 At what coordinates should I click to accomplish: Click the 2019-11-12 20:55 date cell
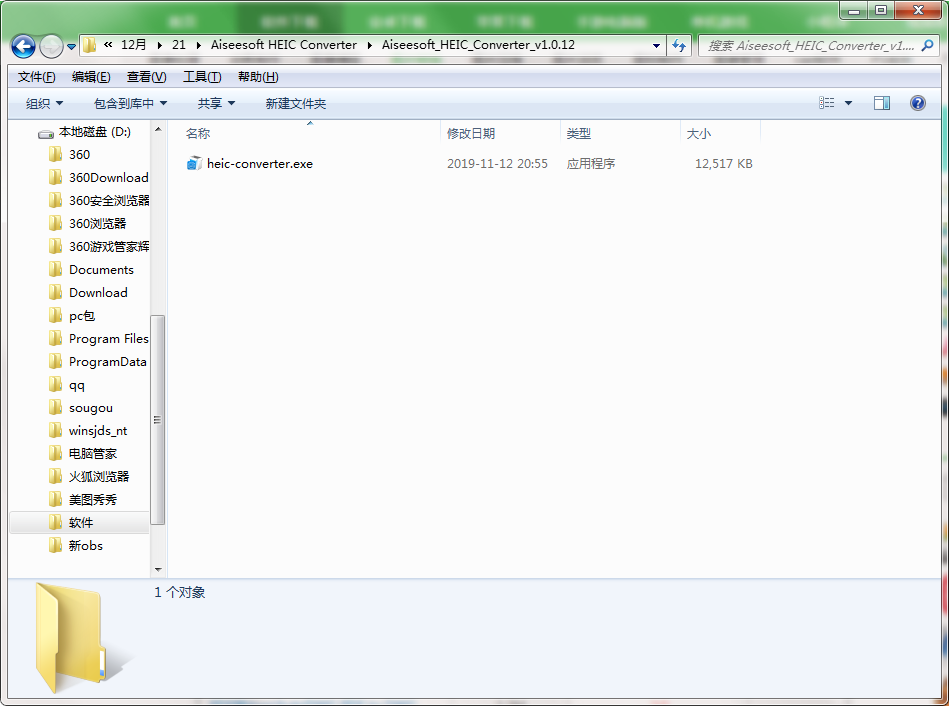[x=497, y=163]
